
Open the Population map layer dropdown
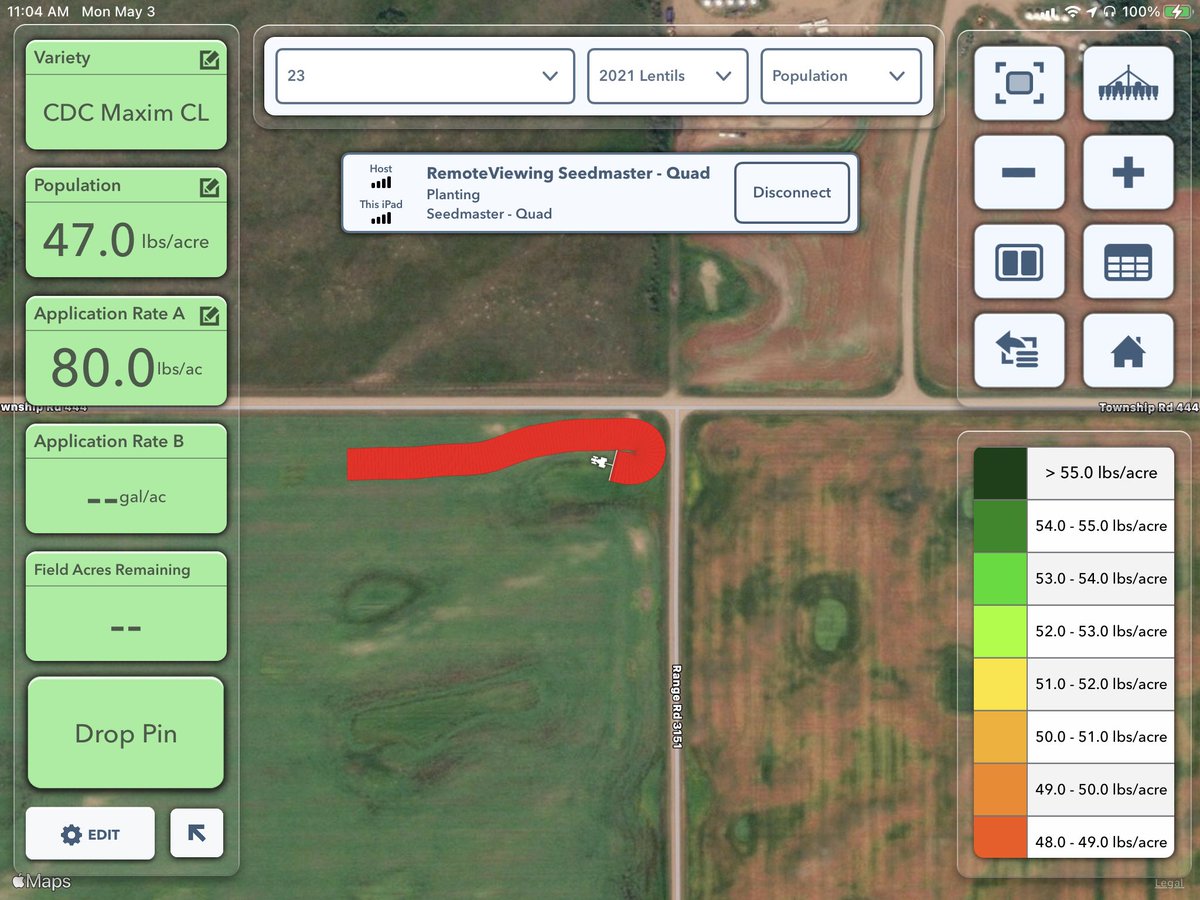(x=840, y=76)
